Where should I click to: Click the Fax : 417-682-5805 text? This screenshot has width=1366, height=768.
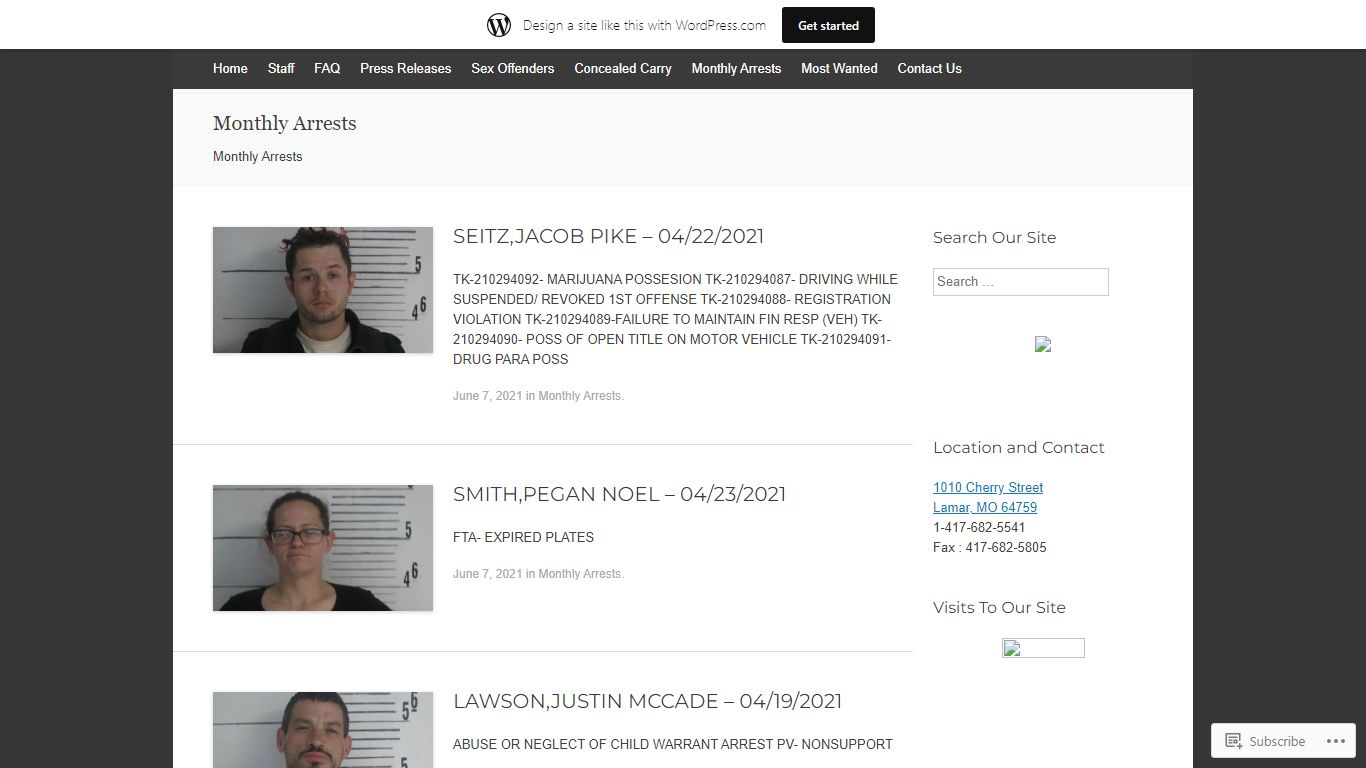(x=990, y=547)
